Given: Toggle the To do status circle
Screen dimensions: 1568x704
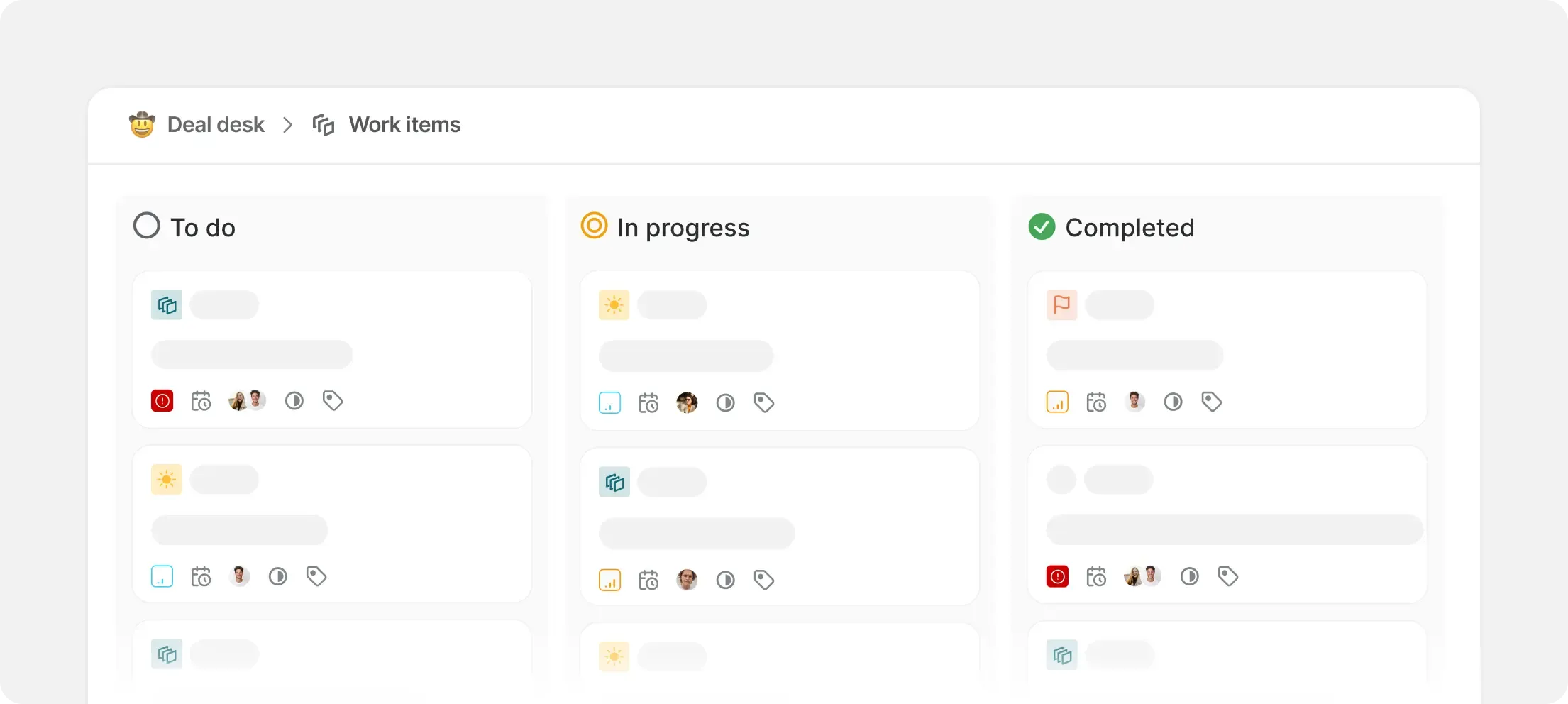Looking at the screenshot, I should 147,226.
